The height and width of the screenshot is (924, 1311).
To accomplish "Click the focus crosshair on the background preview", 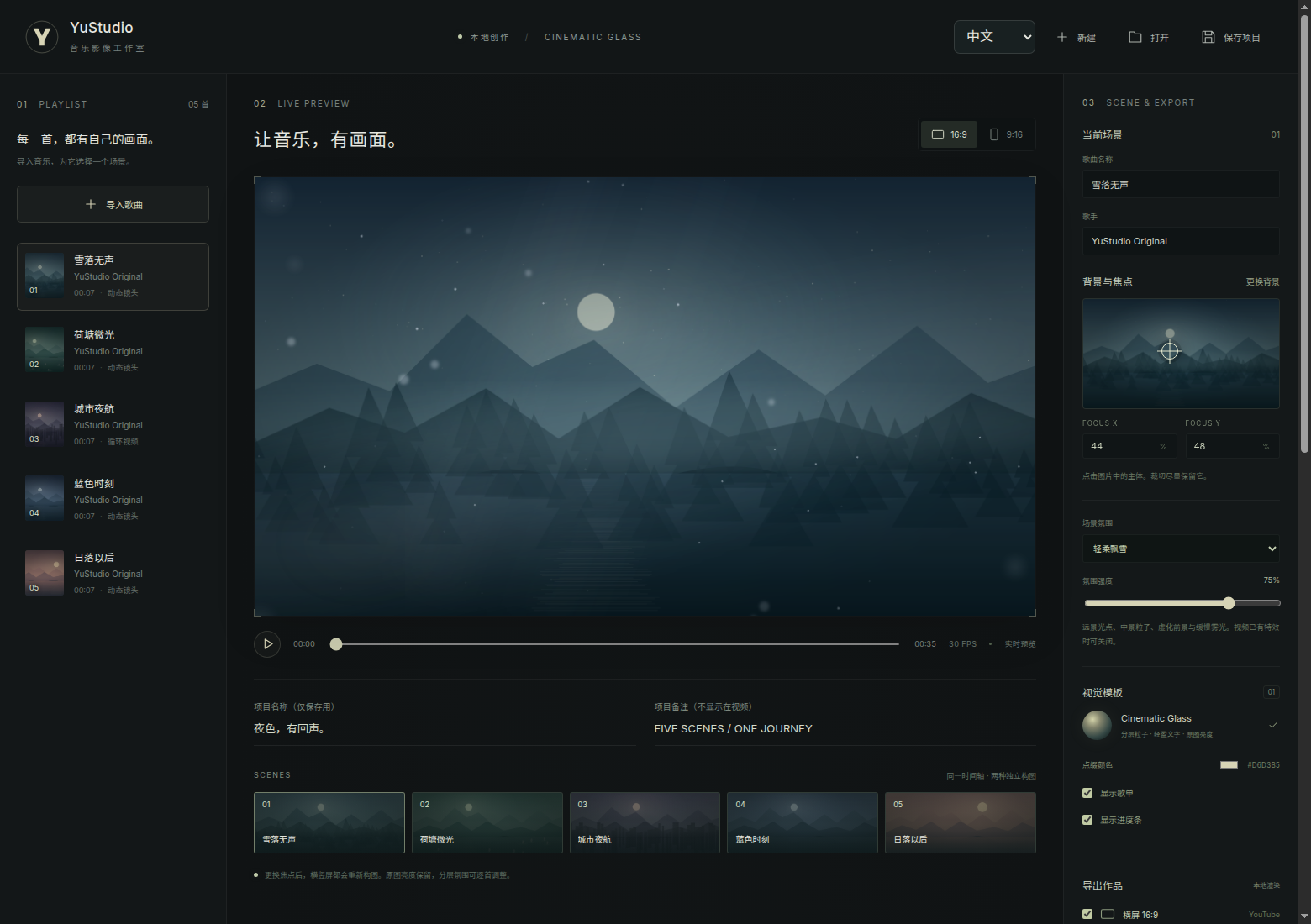I will 1170,351.
